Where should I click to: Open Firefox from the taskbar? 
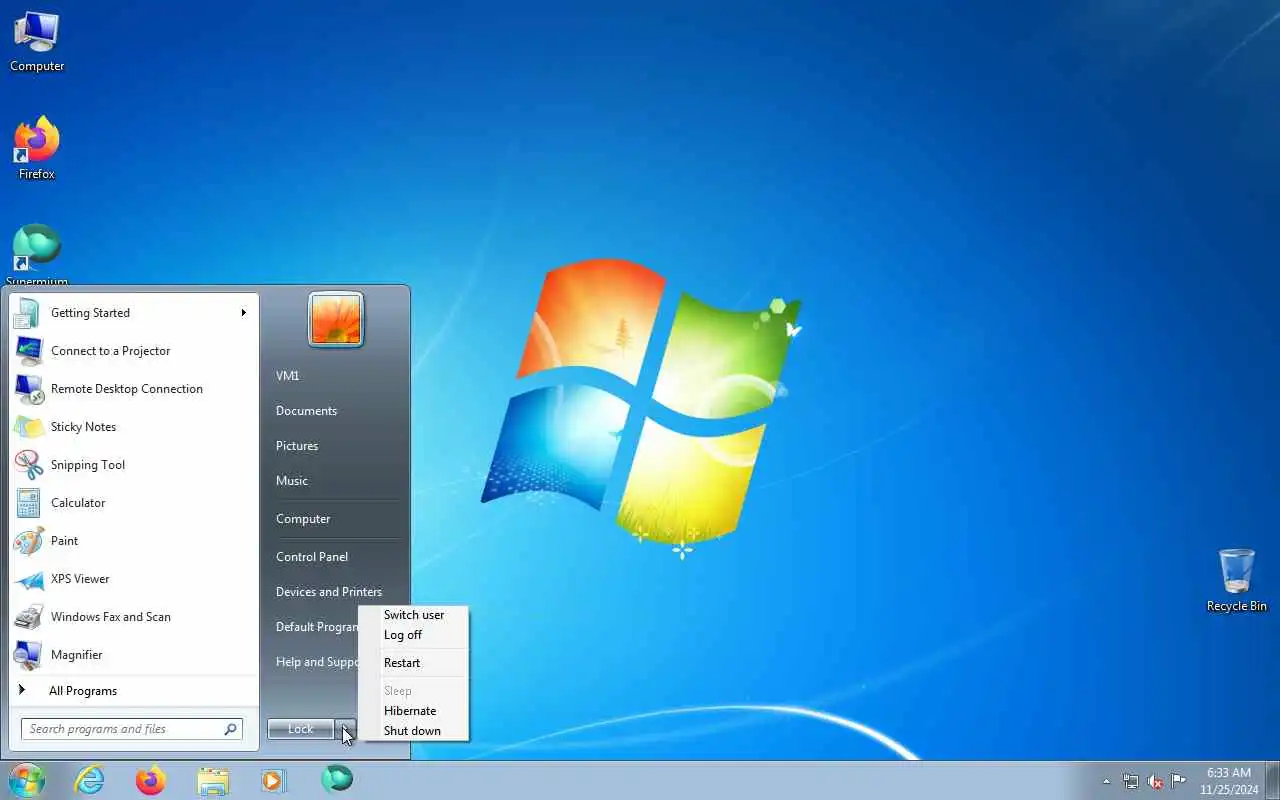151,780
